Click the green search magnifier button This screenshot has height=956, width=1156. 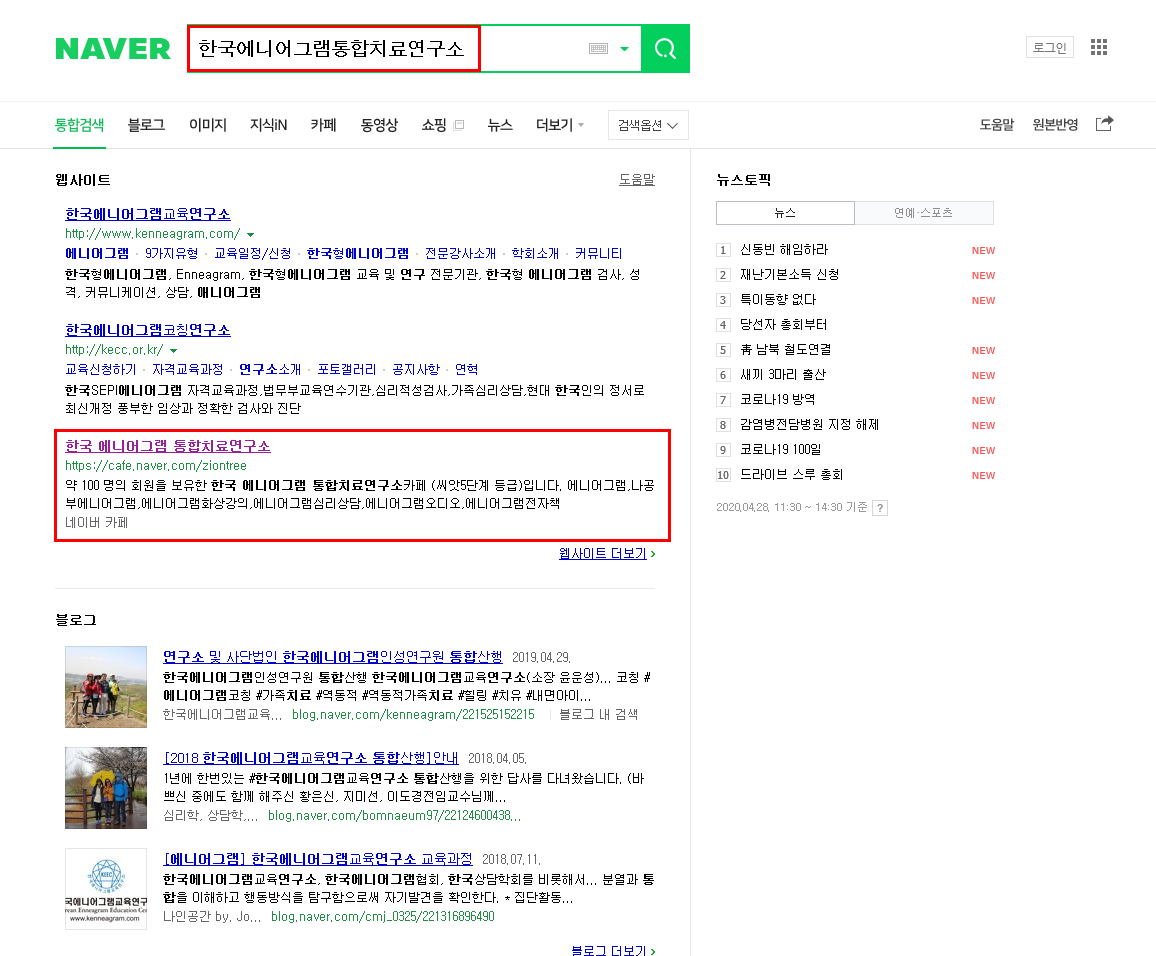[x=665, y=49]
